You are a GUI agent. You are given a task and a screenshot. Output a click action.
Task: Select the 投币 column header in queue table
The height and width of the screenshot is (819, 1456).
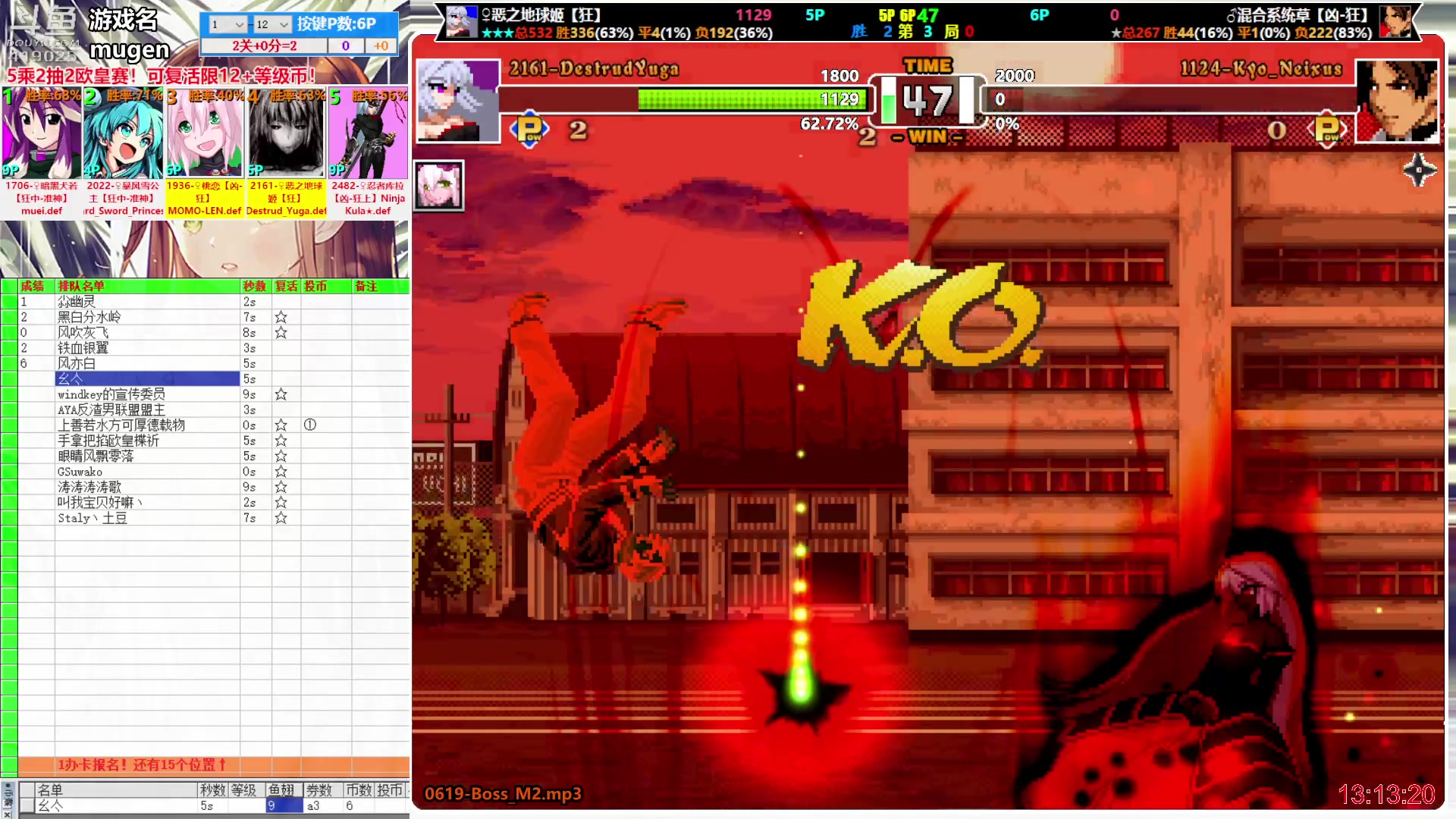[x=326, y=286]
